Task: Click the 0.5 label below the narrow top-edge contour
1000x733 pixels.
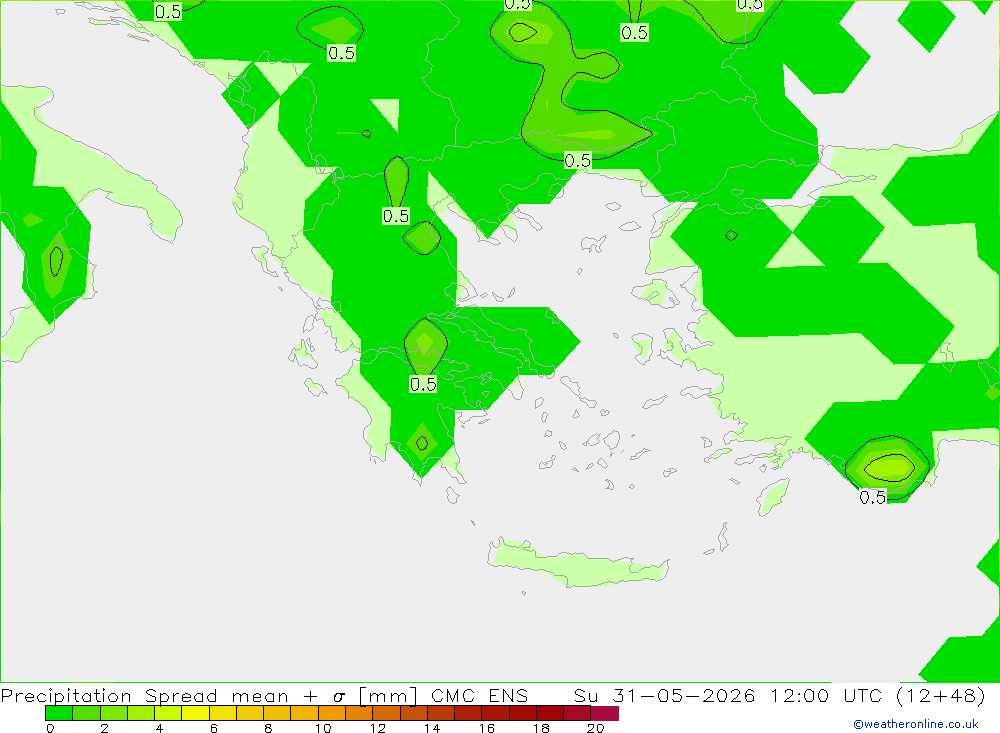Action: click(634, 33)
